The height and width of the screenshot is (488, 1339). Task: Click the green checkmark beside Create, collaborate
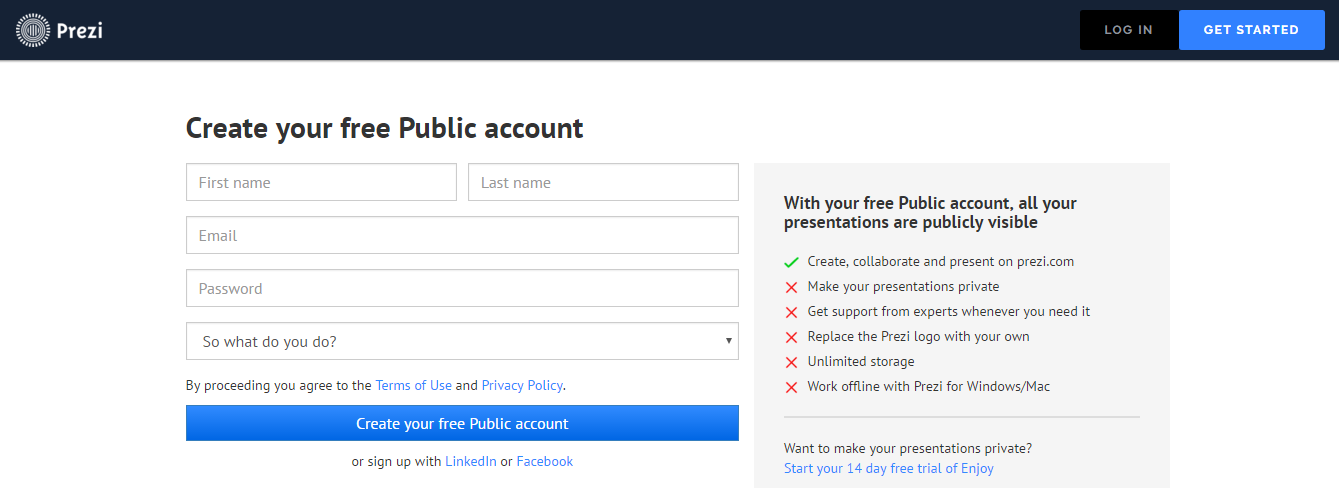[x=791, y=262]
